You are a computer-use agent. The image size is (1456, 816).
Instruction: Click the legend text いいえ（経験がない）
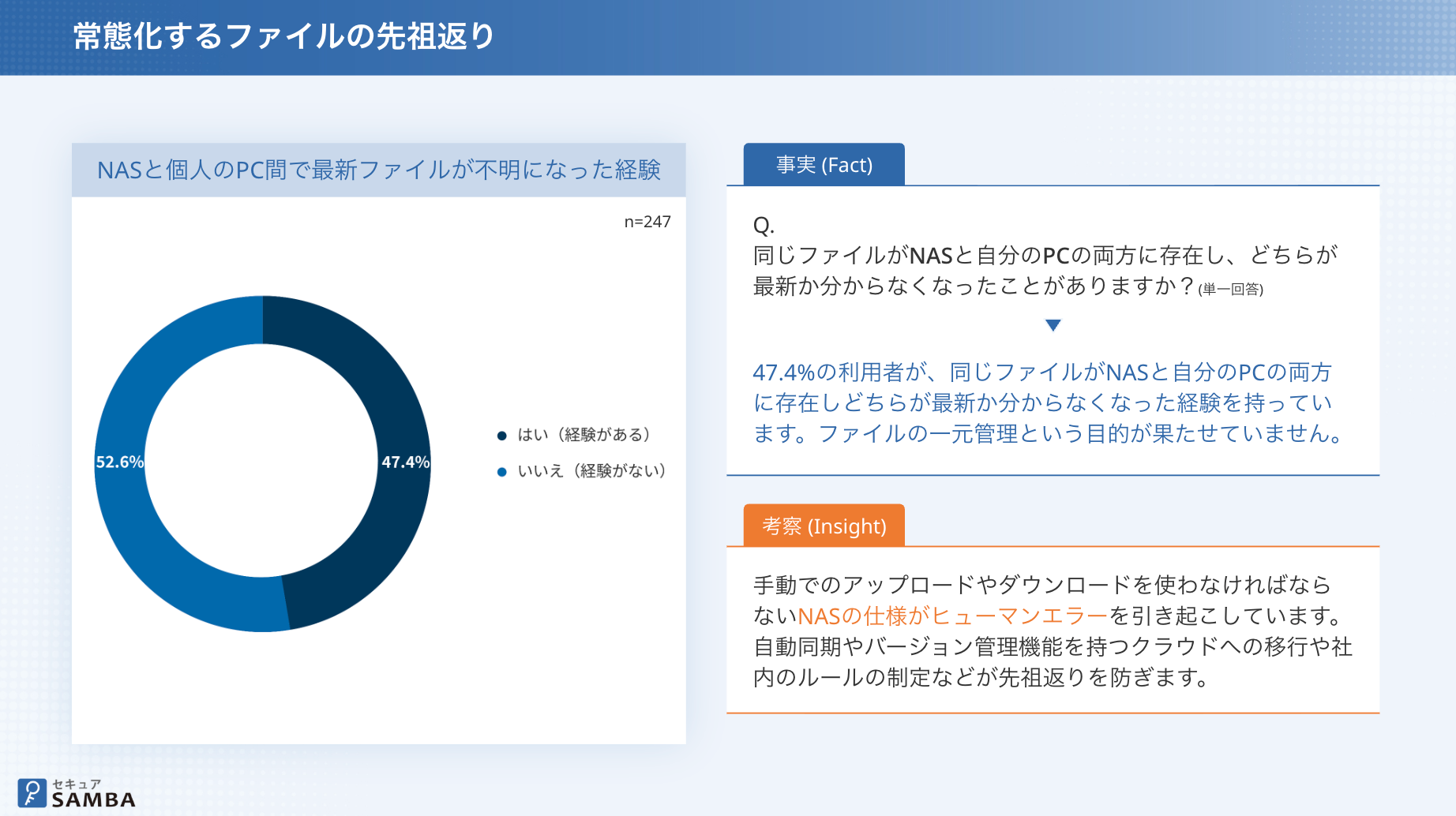pos(592,471)
